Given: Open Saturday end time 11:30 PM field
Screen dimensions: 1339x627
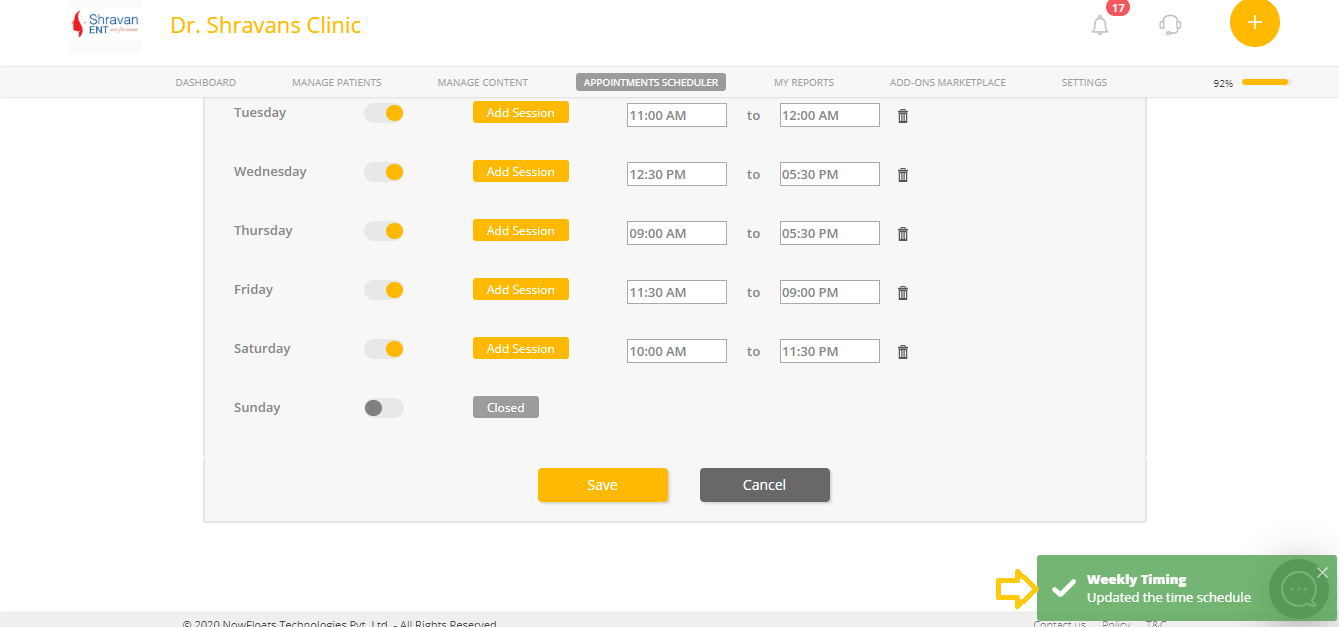Looking at the screenshot, I should [830, 351].
